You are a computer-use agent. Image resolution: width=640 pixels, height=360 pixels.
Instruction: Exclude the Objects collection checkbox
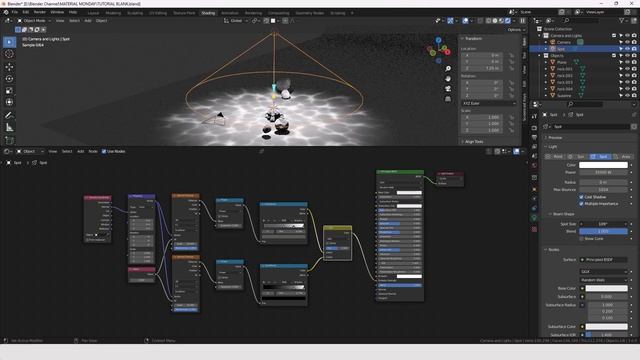click(x=614, y=56)
